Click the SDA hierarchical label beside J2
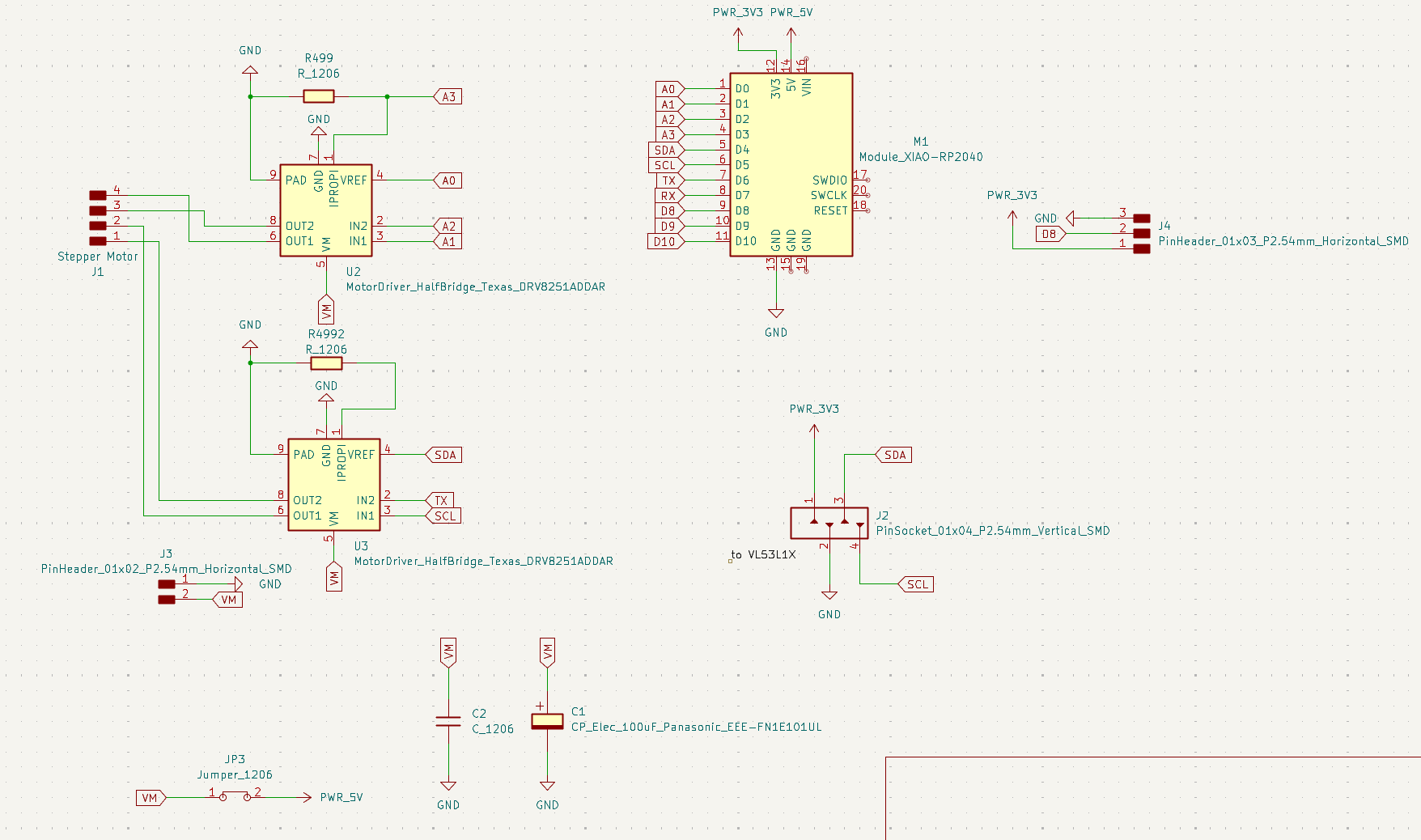Image resolution: width=1421 pixels, height=840 pixels. pos(893,455)
